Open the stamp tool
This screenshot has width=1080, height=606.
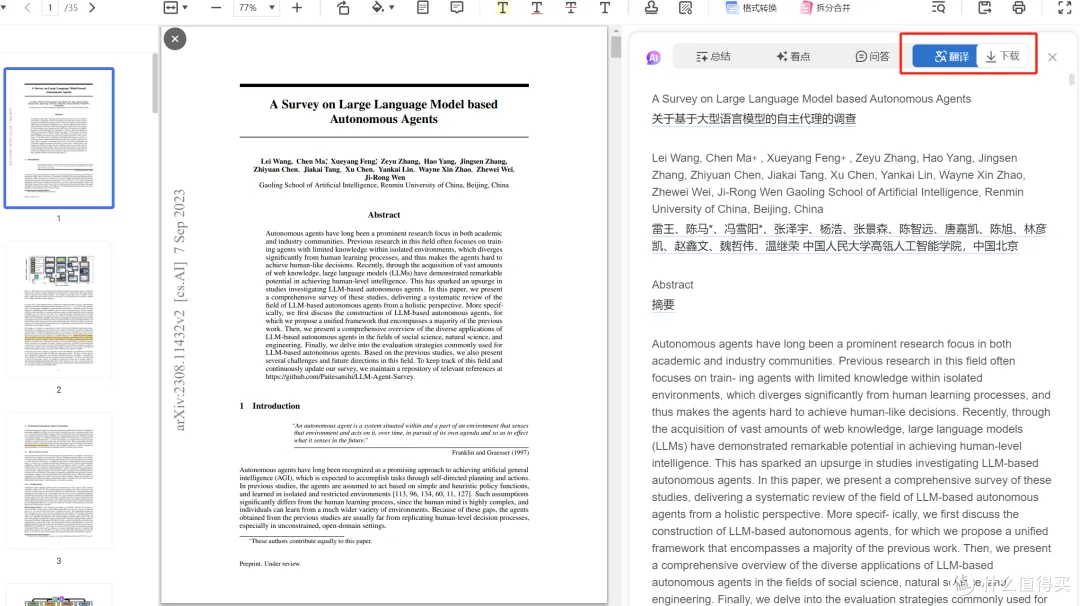tap(651, 8)
